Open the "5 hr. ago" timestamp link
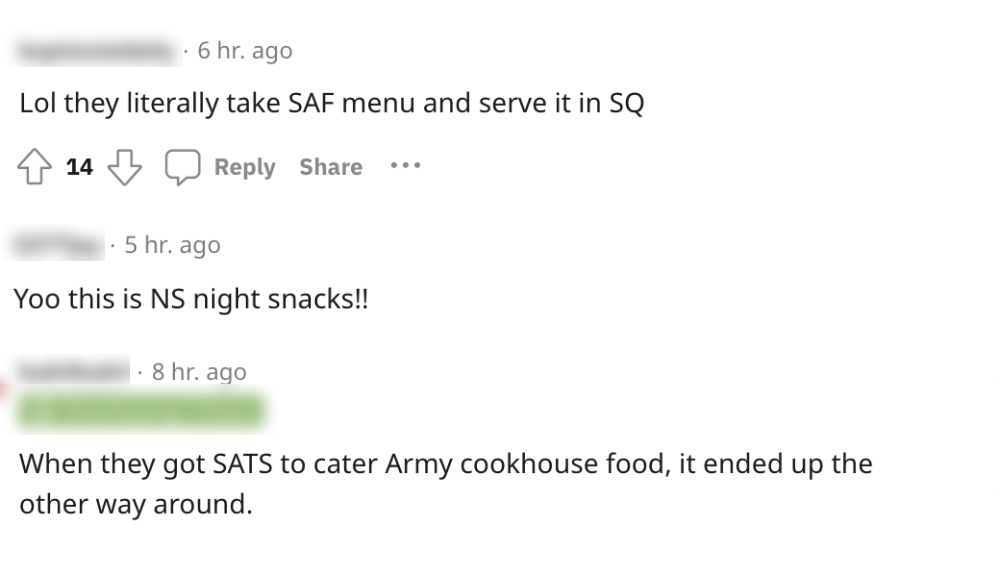Screen dimensions: 1000x566 [x=172, y=245]
